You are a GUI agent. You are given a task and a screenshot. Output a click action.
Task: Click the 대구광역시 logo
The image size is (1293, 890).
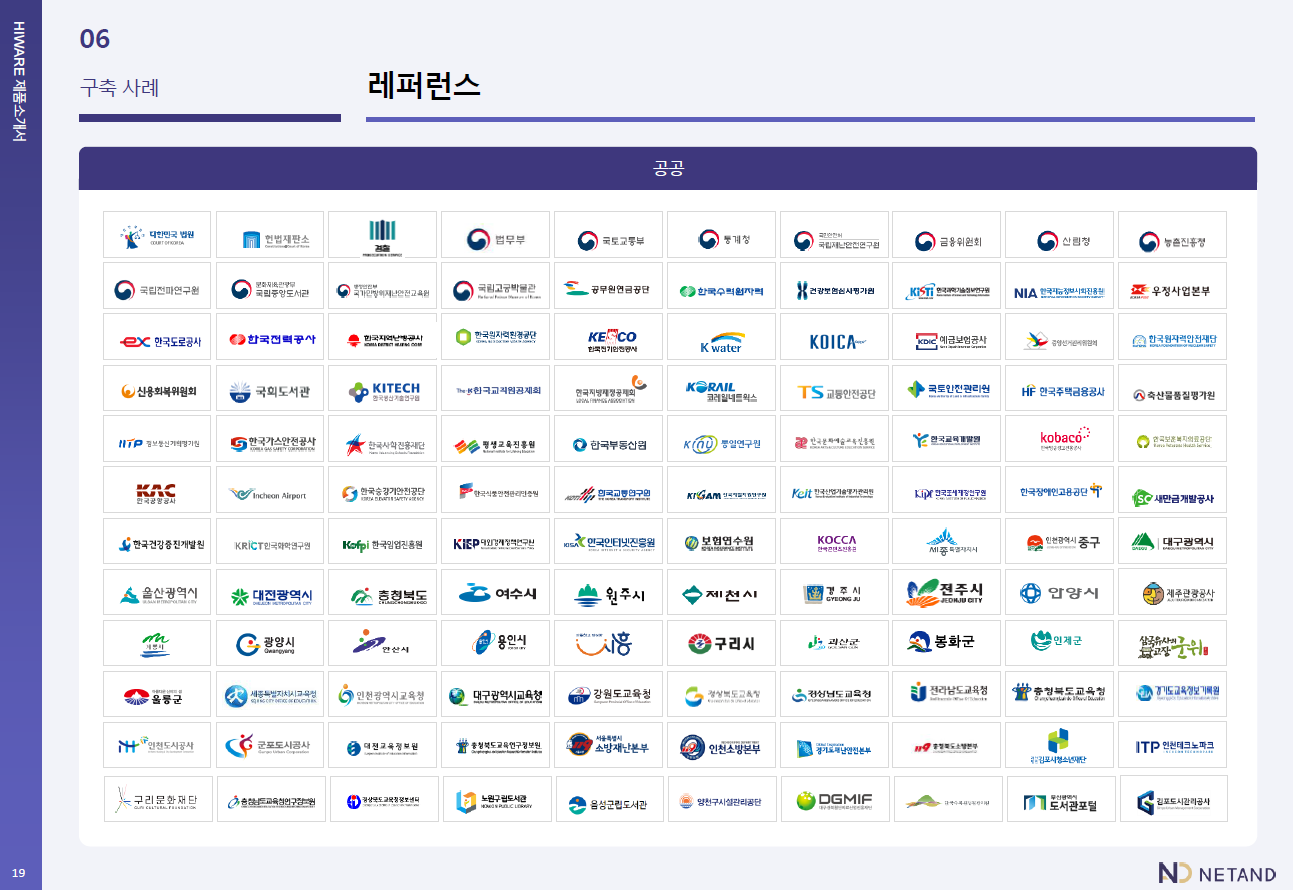tap(1172, 543)
